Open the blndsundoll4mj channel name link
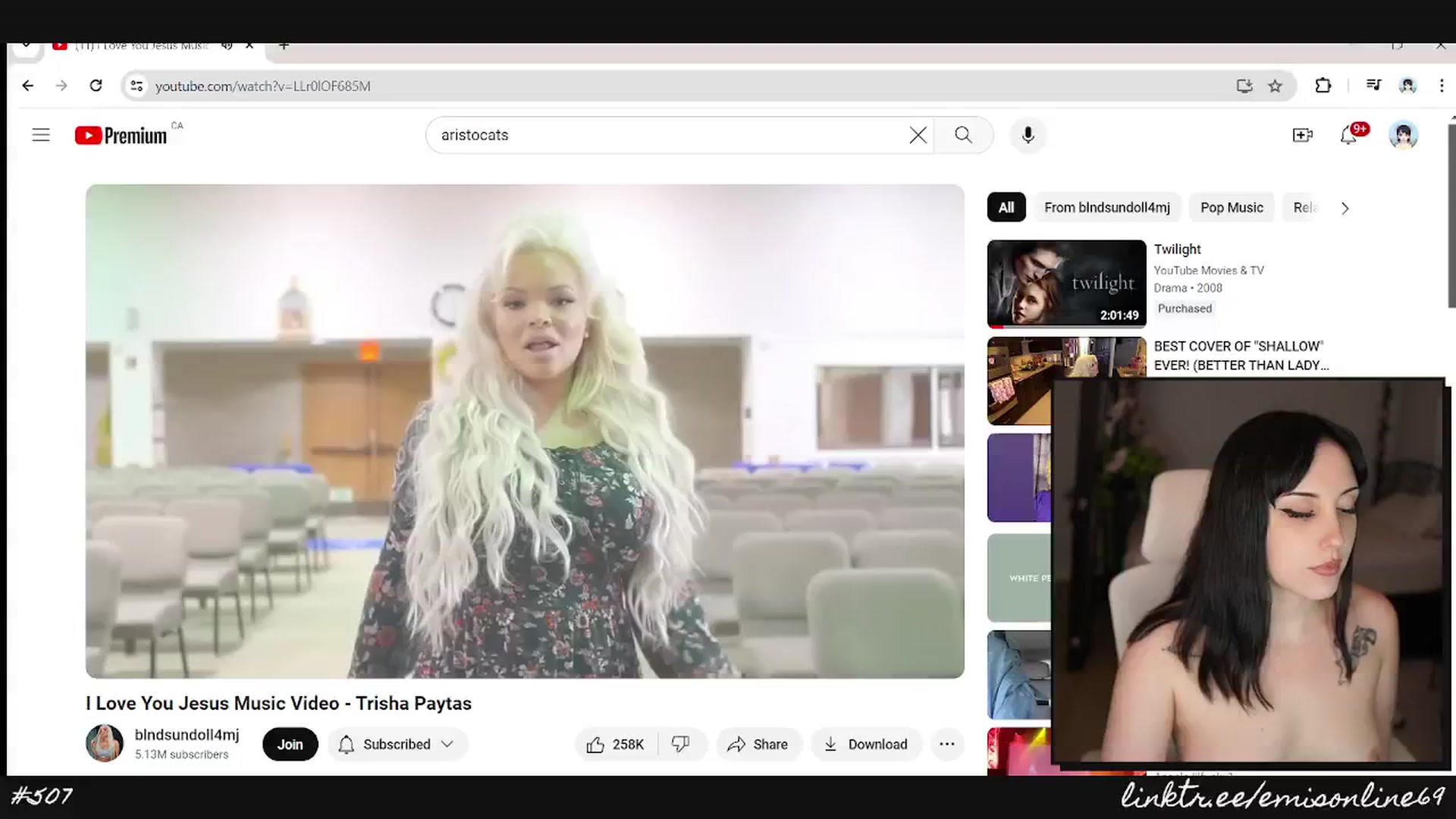 (187, 735)
